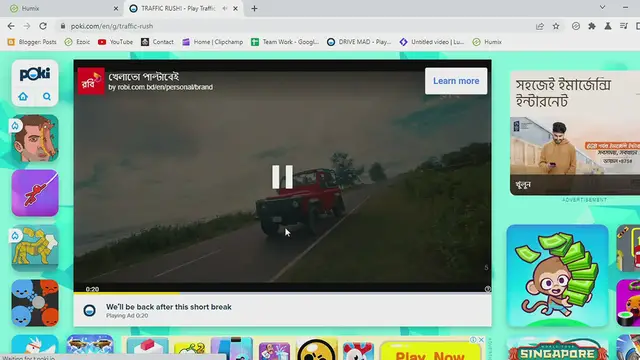View site information lock icon
This screenshot has width=640, height=360.
pyautogui.click(x=62, y=26)
